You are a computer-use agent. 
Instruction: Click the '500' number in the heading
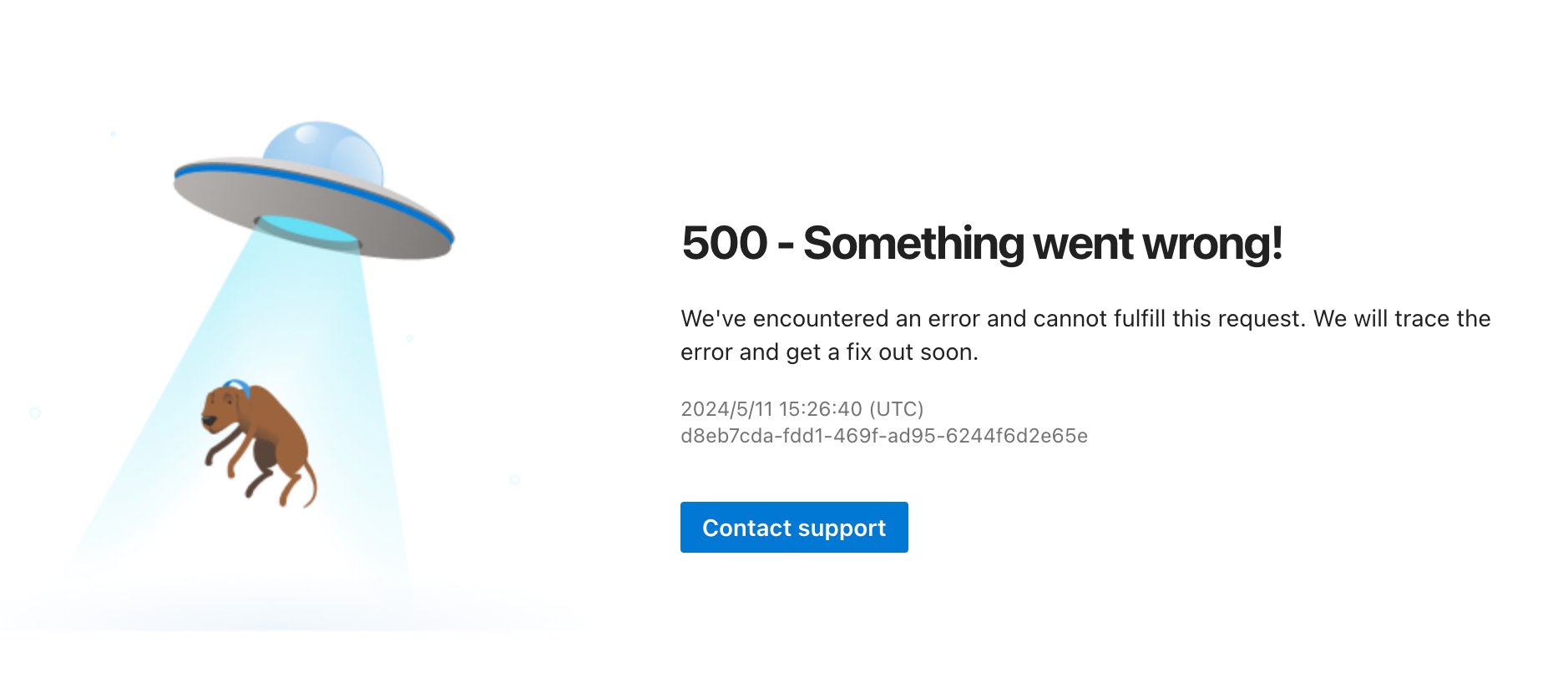tap(724, 243)
